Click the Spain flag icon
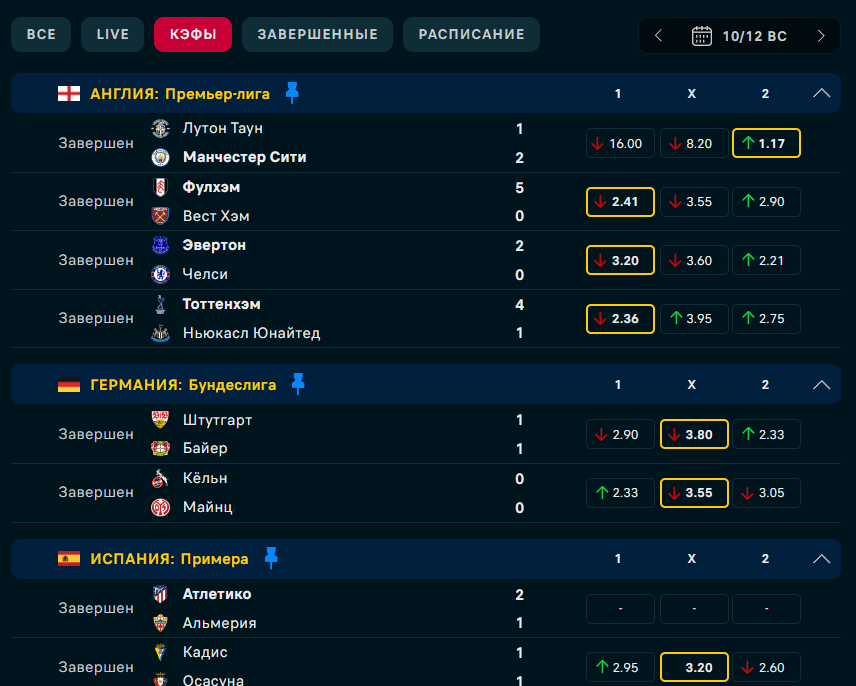 (69, 559)
